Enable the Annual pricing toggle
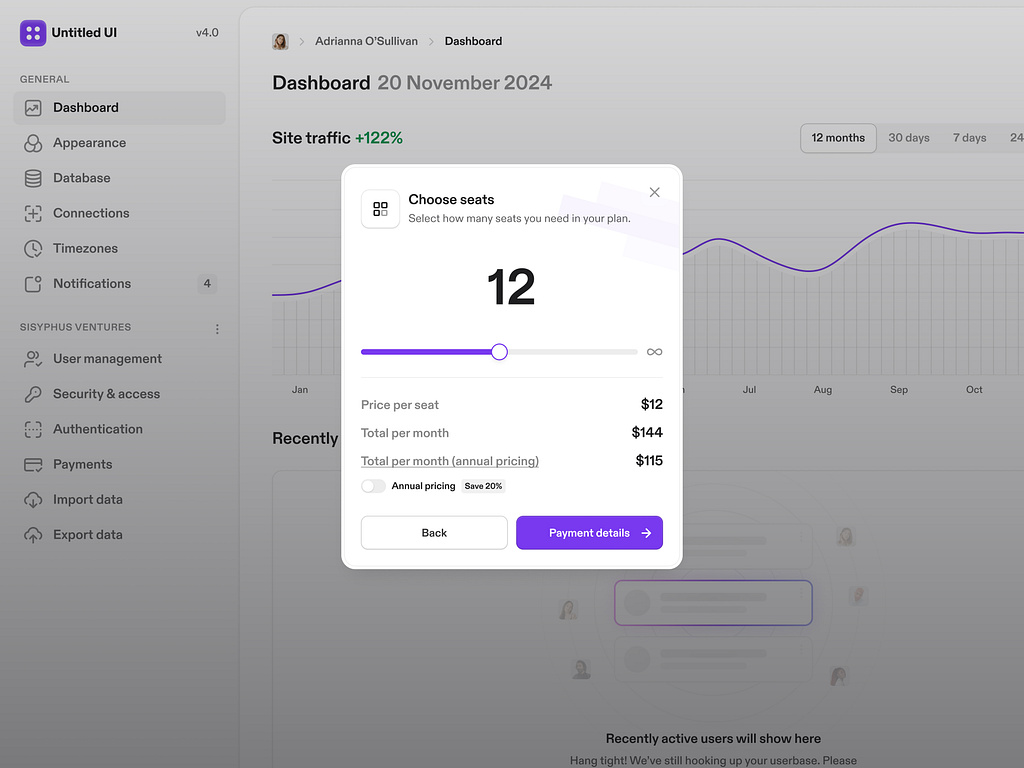Image resolution: width=1024 pixels, height=768 pixels. click(374, 485)
